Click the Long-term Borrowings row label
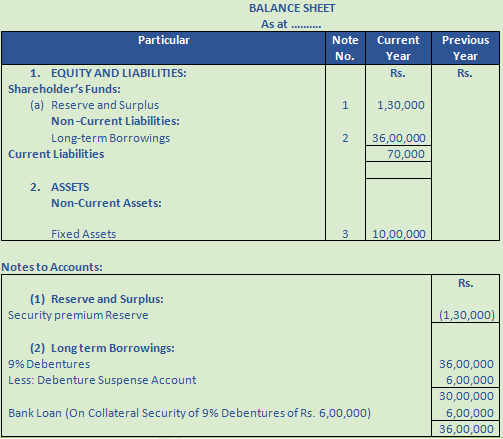503x439 pixels. [x=110, y=138]
